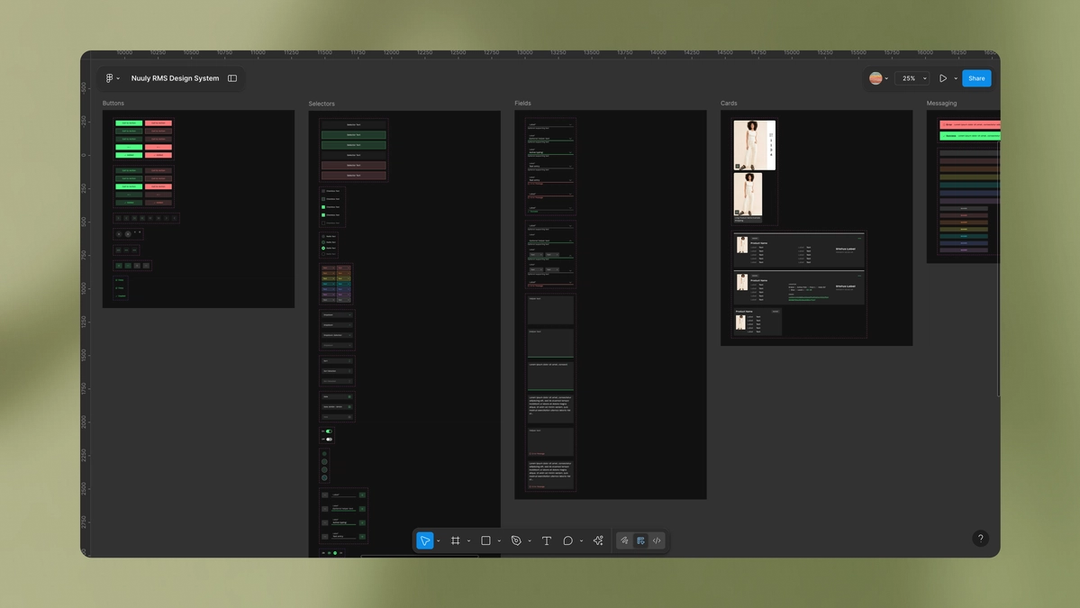This screenshot has height=608, width=1080.
Task: Toggle the green switch in Selectors frame
Action: pyautogui.click(x=328, y=431)
